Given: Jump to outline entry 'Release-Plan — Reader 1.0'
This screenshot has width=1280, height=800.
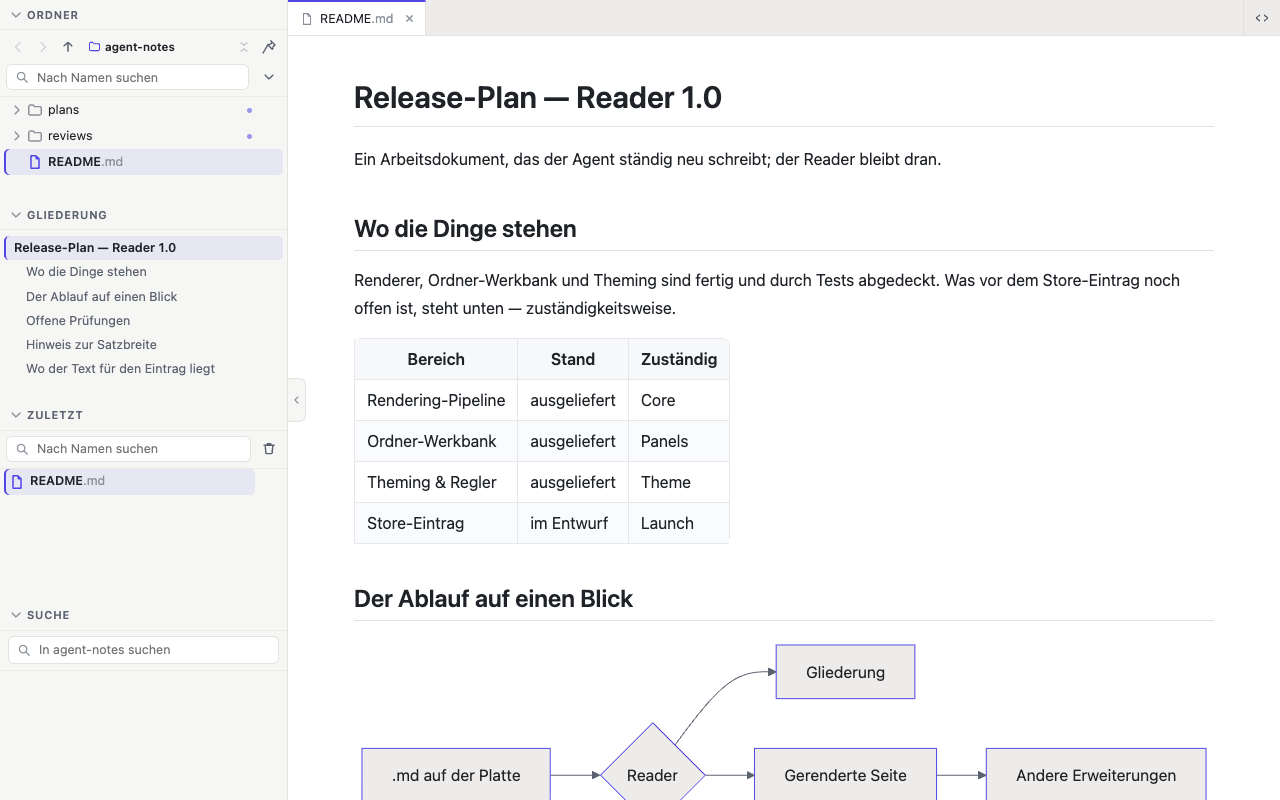Looking at the screenshot, I should pos(144,248).
